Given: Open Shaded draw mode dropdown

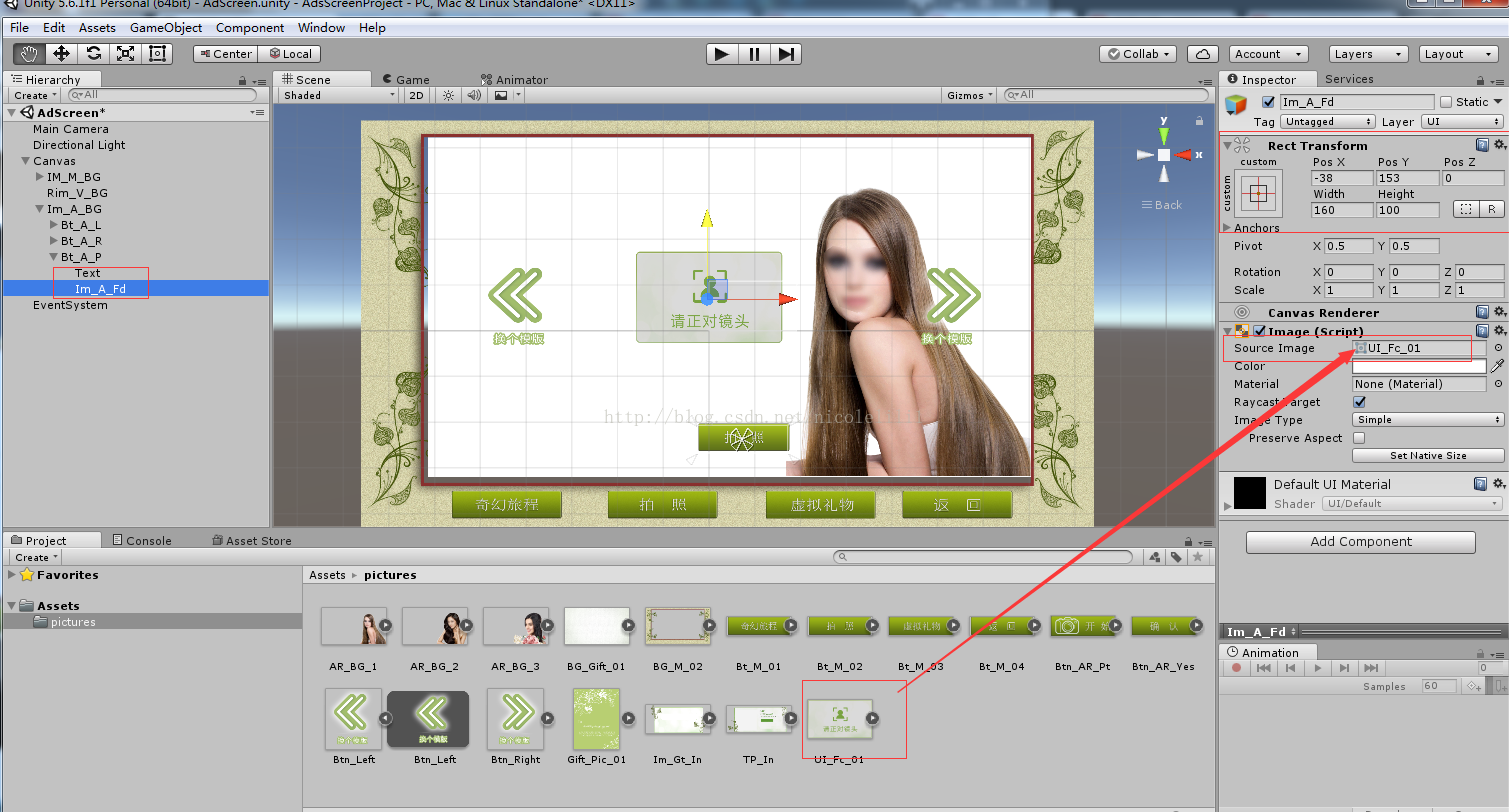Looking at the screenshot, I should click(x=339, y=95).
